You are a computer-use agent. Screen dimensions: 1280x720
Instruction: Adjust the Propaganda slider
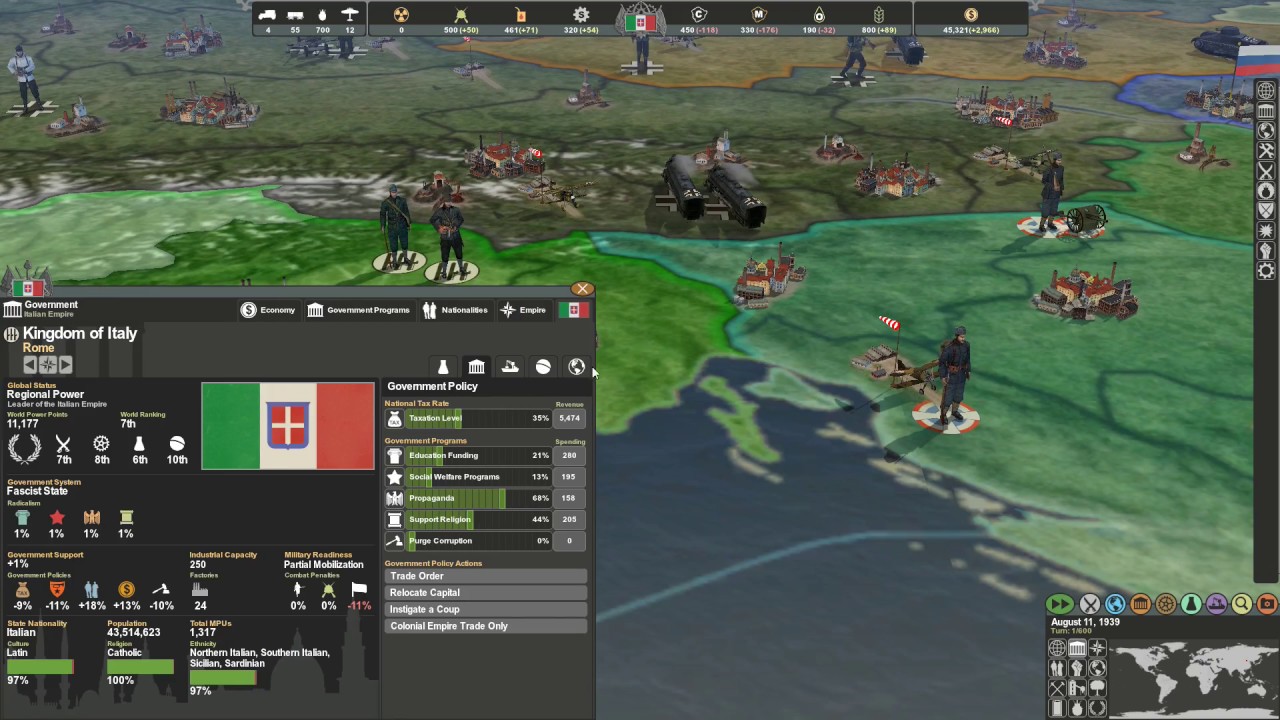479,498
